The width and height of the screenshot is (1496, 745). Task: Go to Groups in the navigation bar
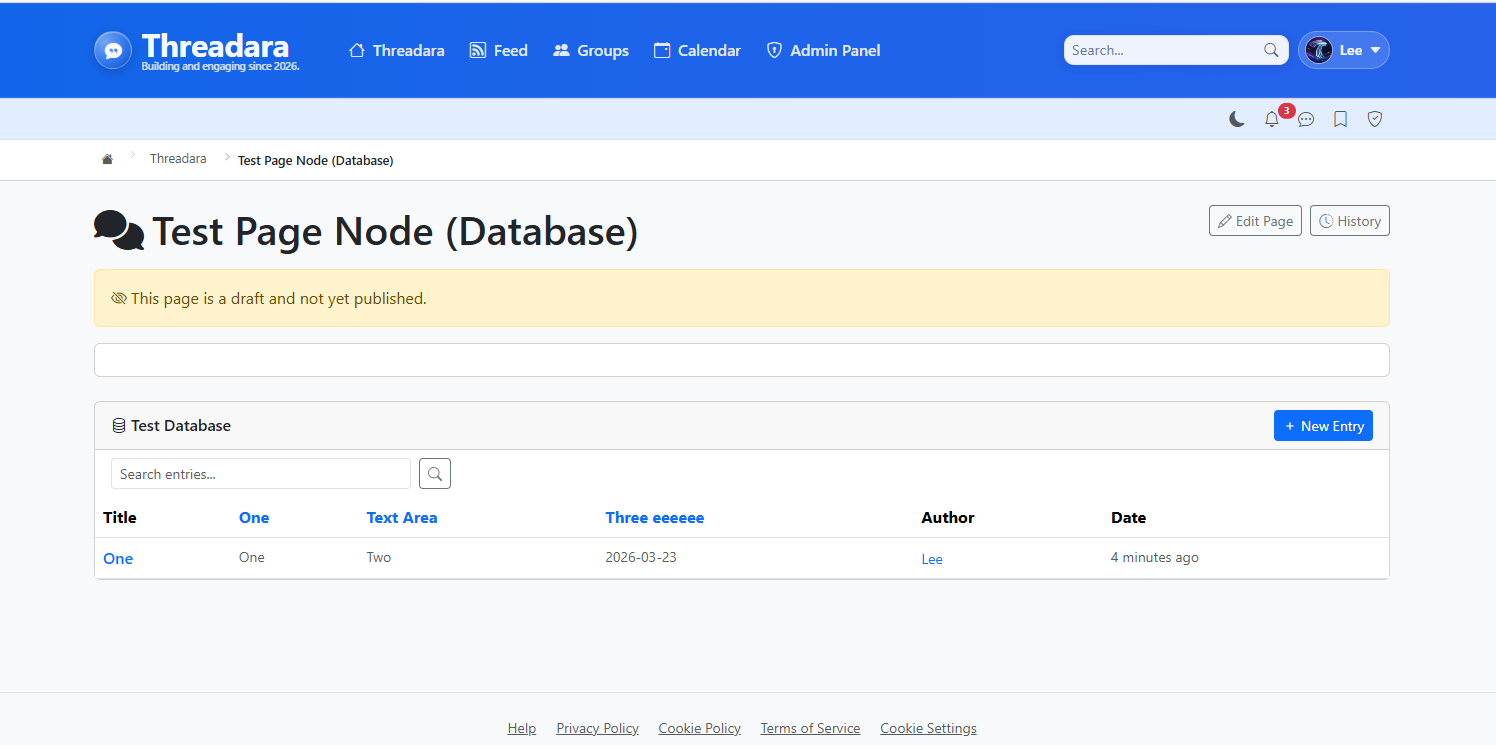[591, 50]
